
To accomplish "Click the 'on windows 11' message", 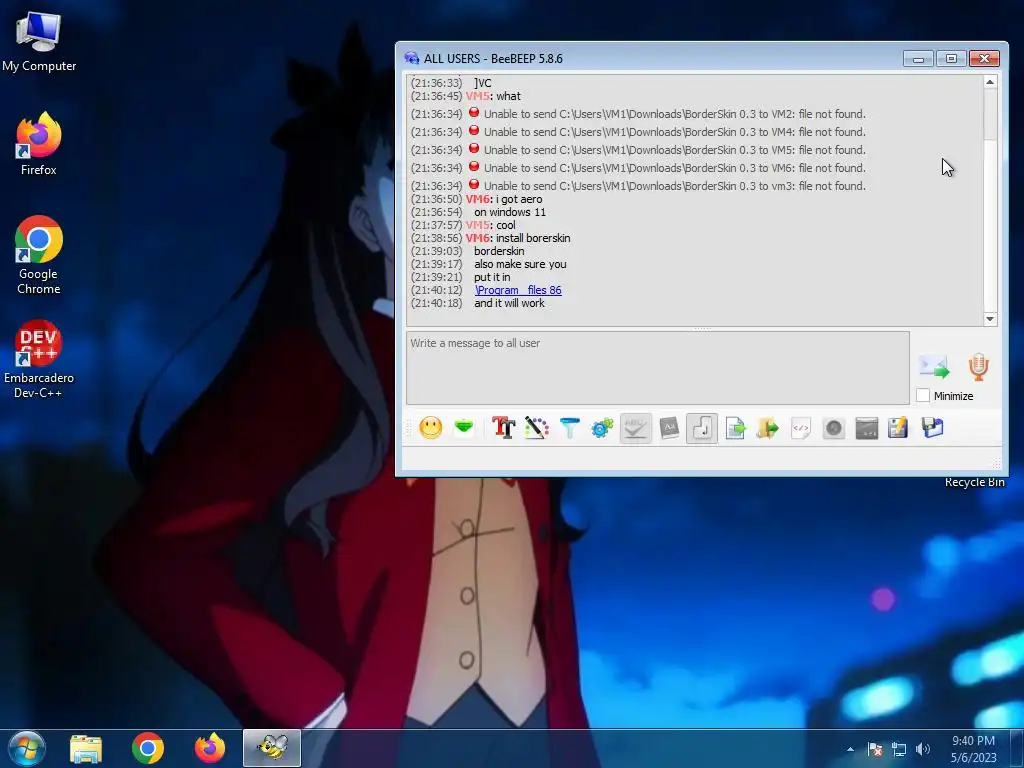I will click(x=510, y=212).
